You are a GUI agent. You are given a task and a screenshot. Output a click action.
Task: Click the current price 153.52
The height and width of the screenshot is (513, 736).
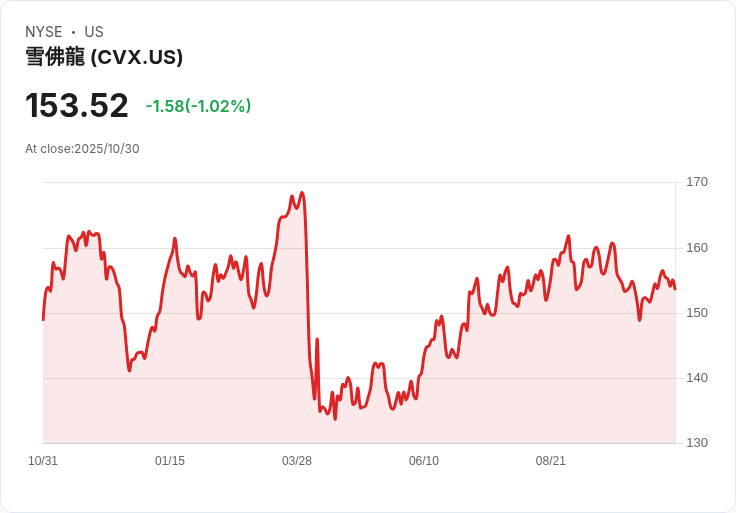77,105
